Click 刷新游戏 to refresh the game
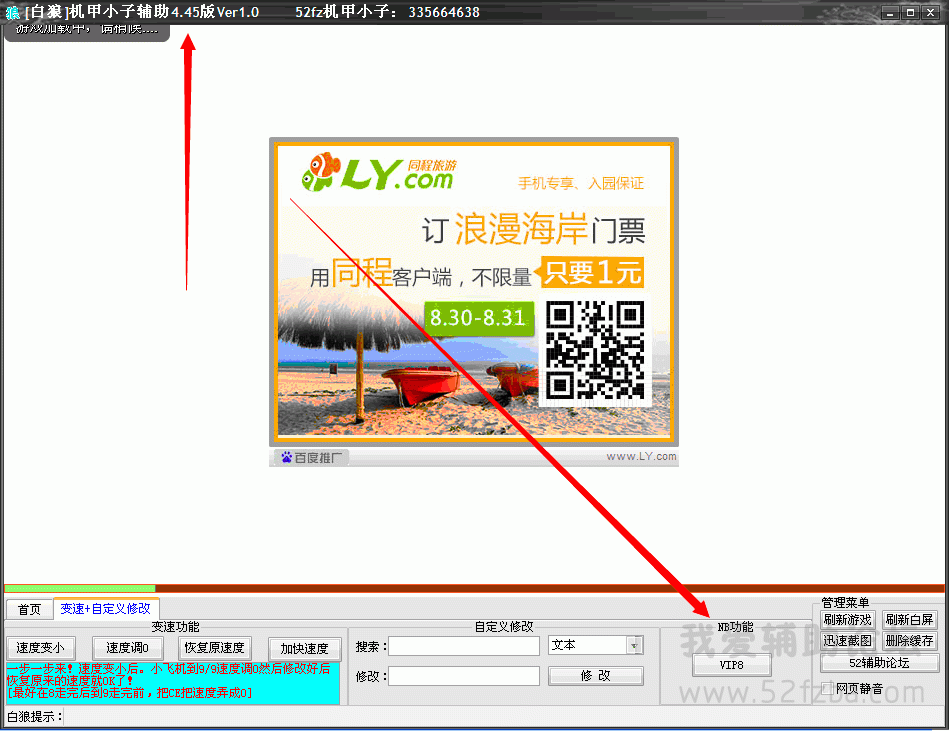Screen dimensions: 949x731 (x=848, y=620)
